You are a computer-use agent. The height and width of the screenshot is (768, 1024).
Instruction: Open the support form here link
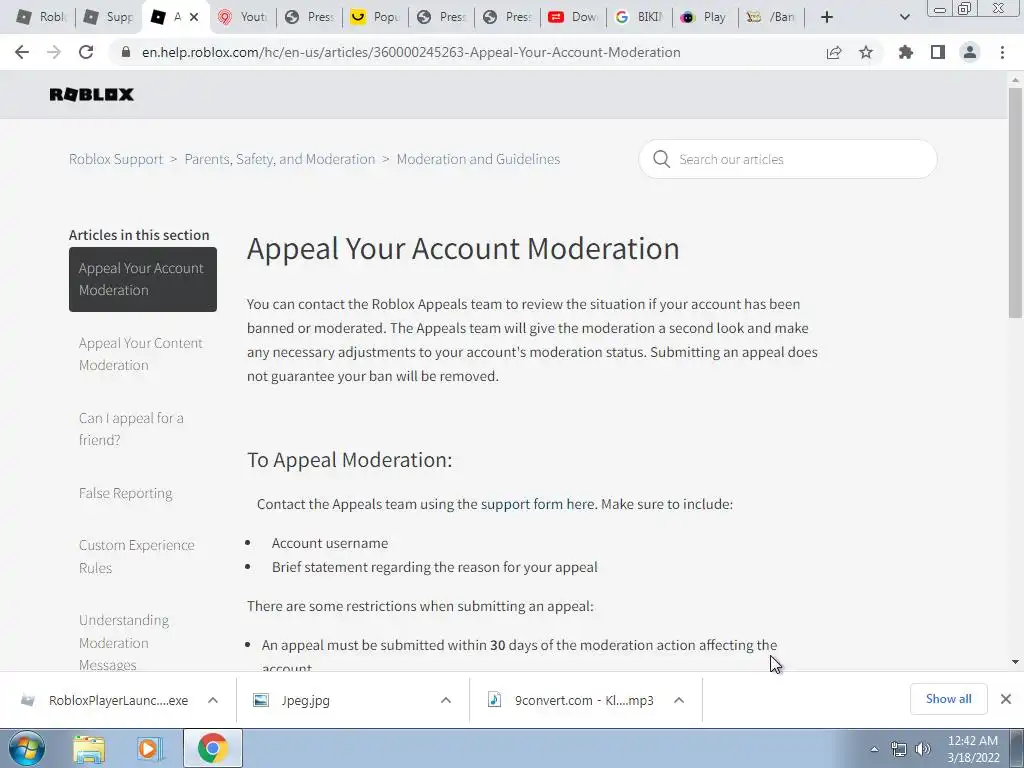(537, 504)
